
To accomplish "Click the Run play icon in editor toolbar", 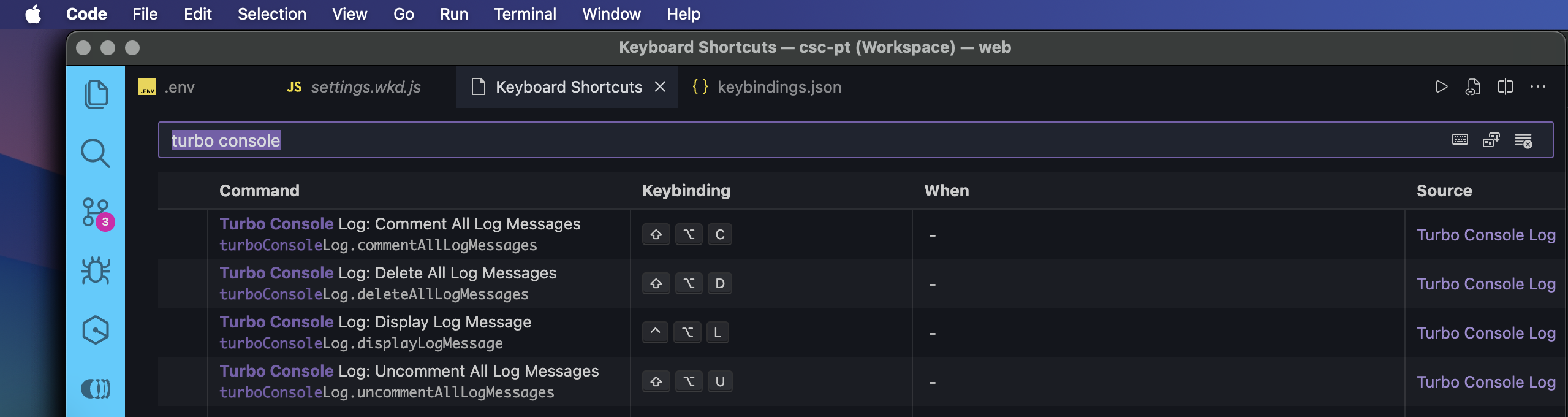I will tap(1442, 87).
